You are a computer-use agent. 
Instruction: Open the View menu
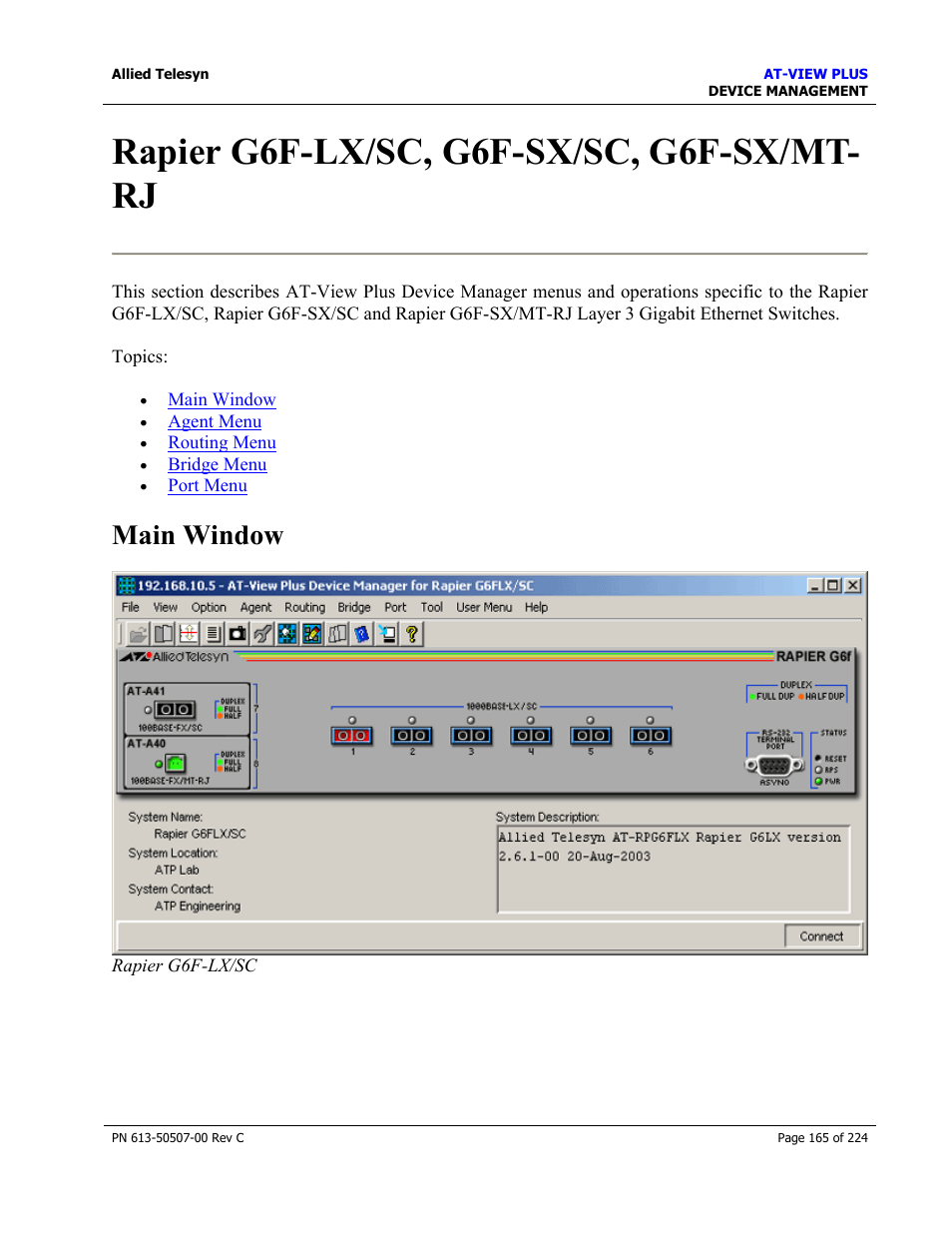(x=165, y=607)
